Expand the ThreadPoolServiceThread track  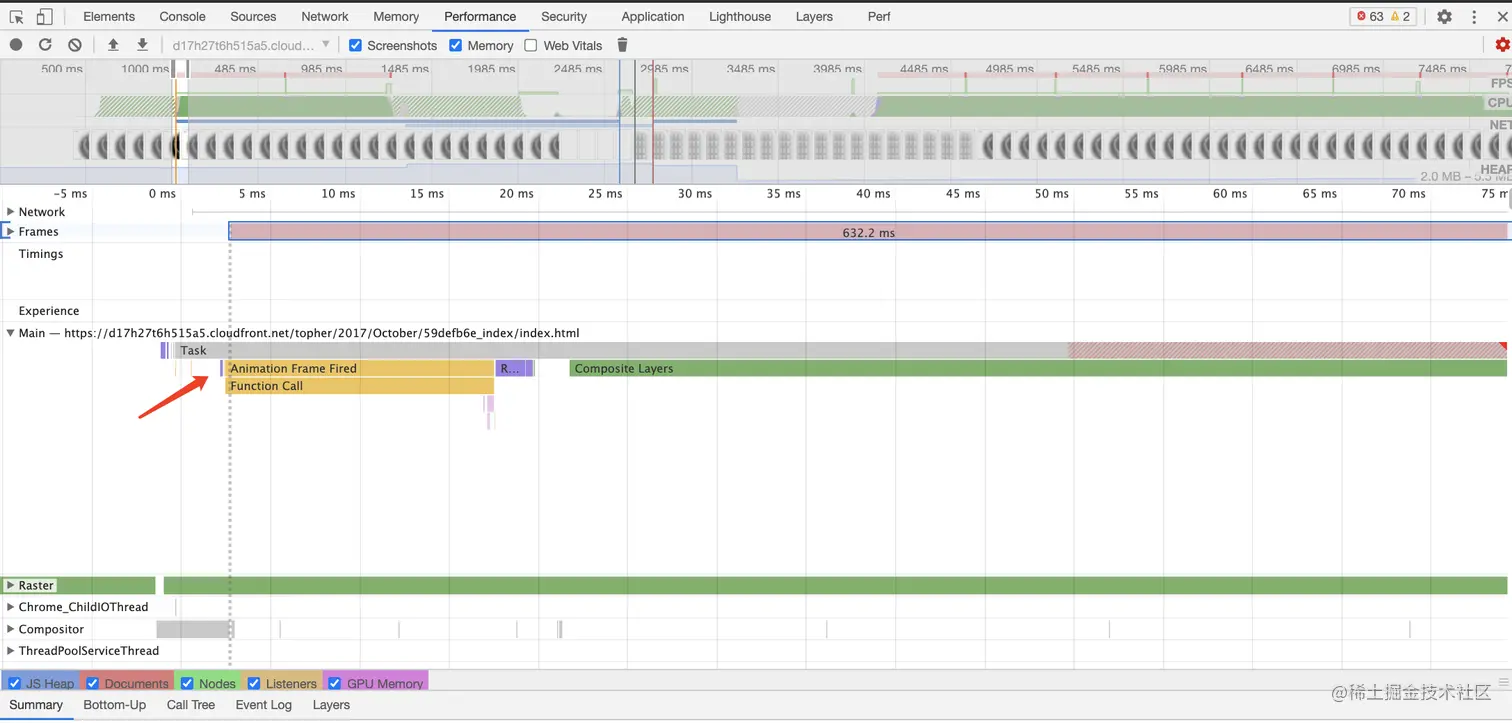tap(11, 651)
